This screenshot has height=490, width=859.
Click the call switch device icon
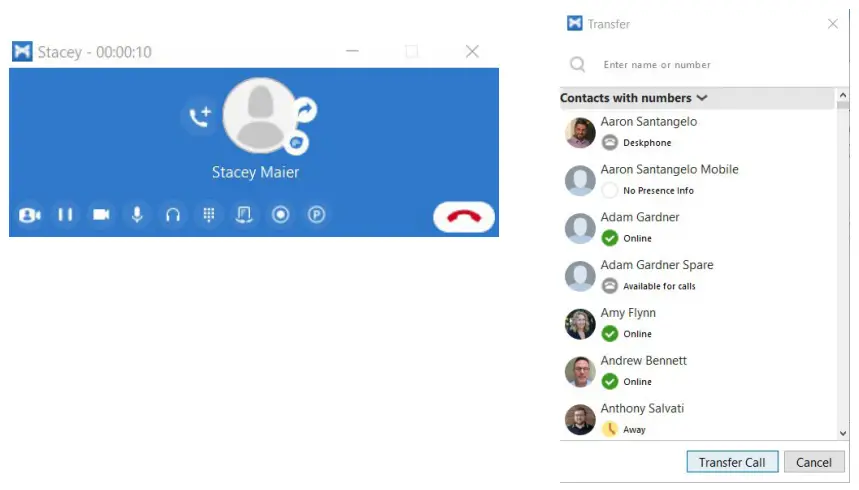244,215
